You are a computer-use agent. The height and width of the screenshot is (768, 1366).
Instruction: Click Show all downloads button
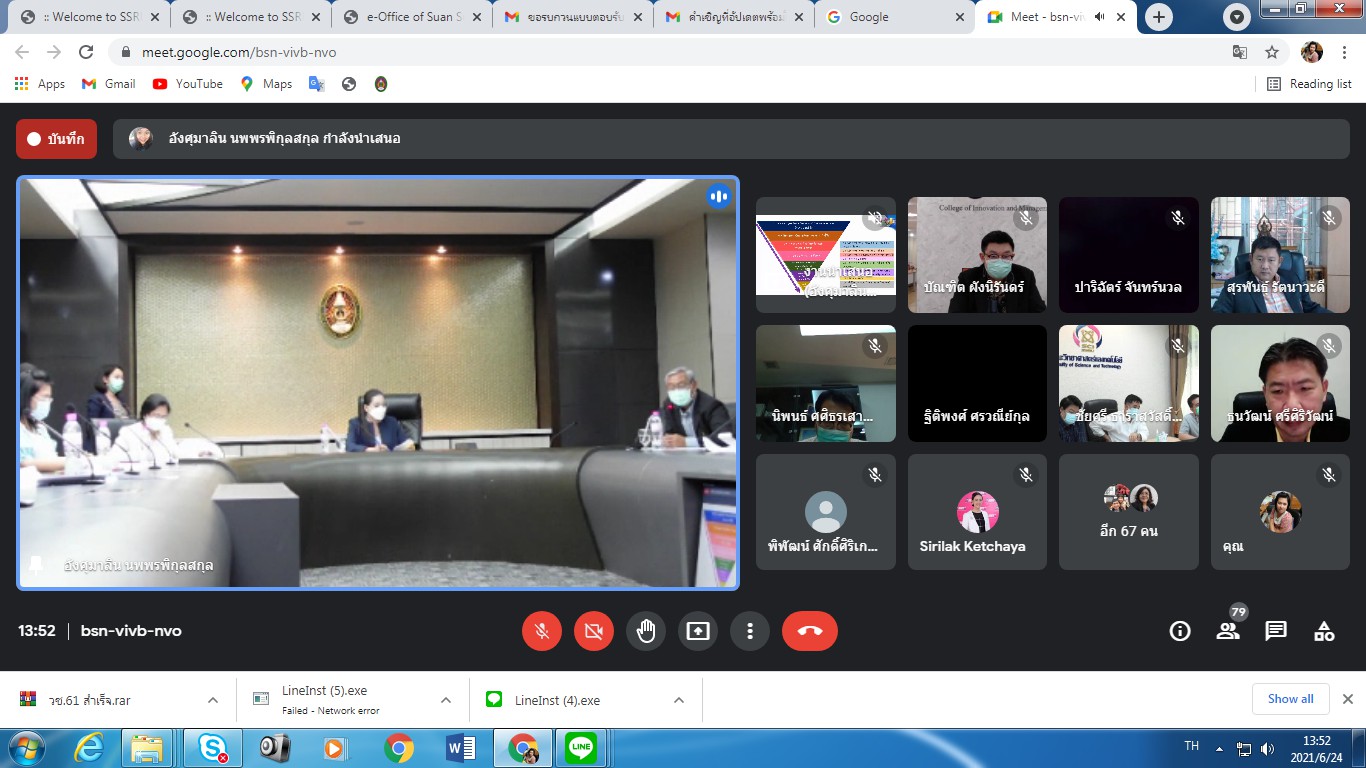pyautogui.click(x=1290, y=699)
